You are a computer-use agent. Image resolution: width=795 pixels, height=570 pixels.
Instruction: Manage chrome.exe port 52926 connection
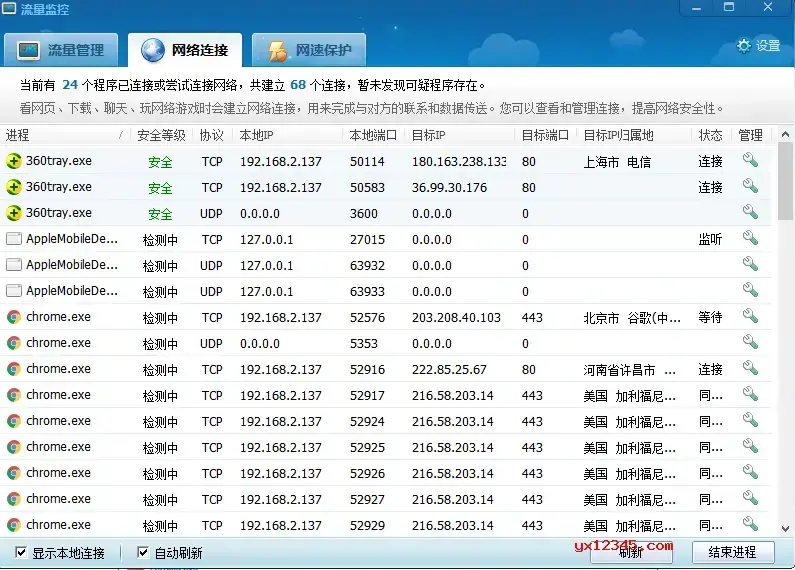click(x=750, y=472)
